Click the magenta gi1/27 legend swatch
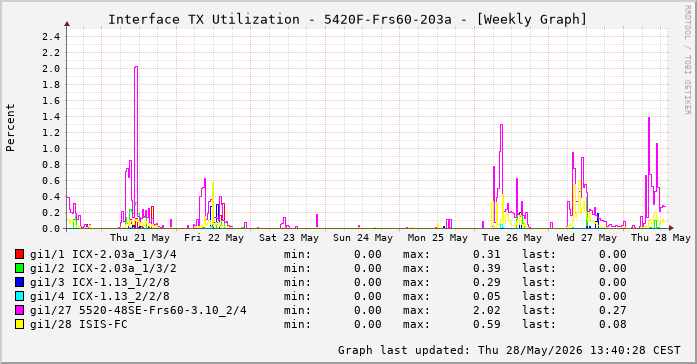The height and width of the screenshot is (364, 697). click(19, 310)
